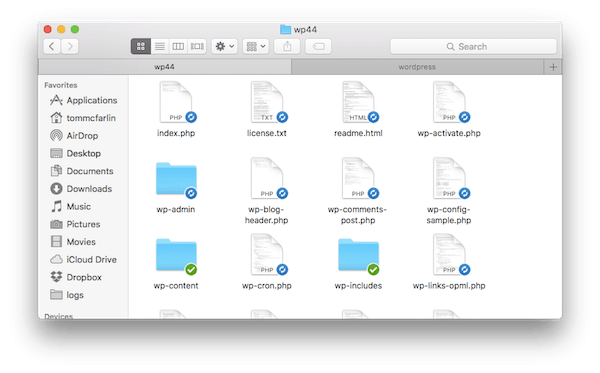The height and width of the screenshot is (373, 600).
Task: Zoom the window with green button
Action: [x=75, y=29]
